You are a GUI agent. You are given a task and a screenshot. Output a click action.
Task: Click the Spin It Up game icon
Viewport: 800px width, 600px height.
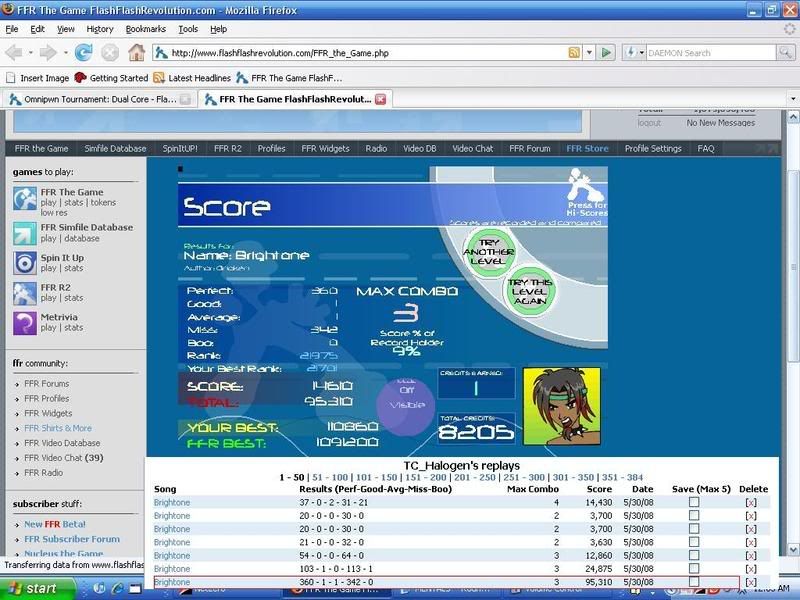coord(25,263)
